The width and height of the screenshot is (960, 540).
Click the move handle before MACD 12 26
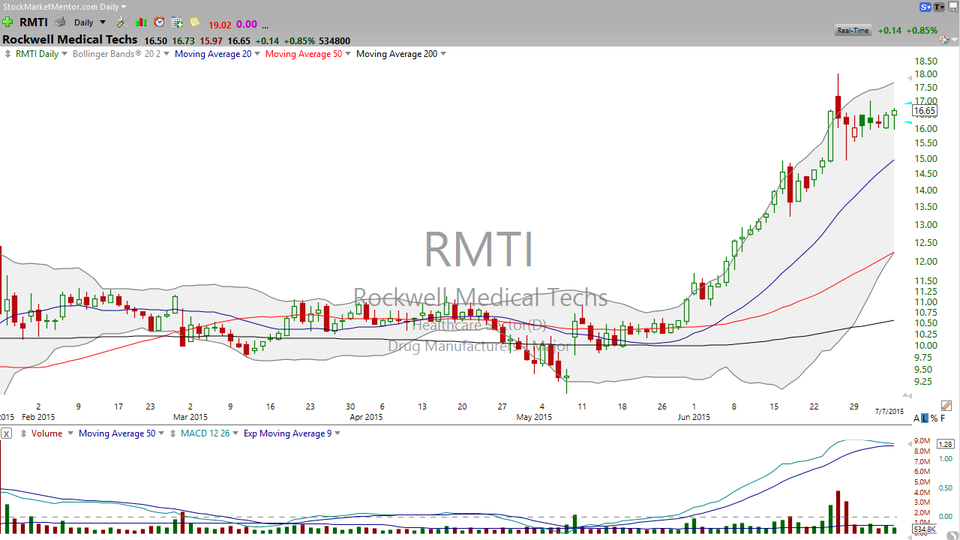point(173,433)
